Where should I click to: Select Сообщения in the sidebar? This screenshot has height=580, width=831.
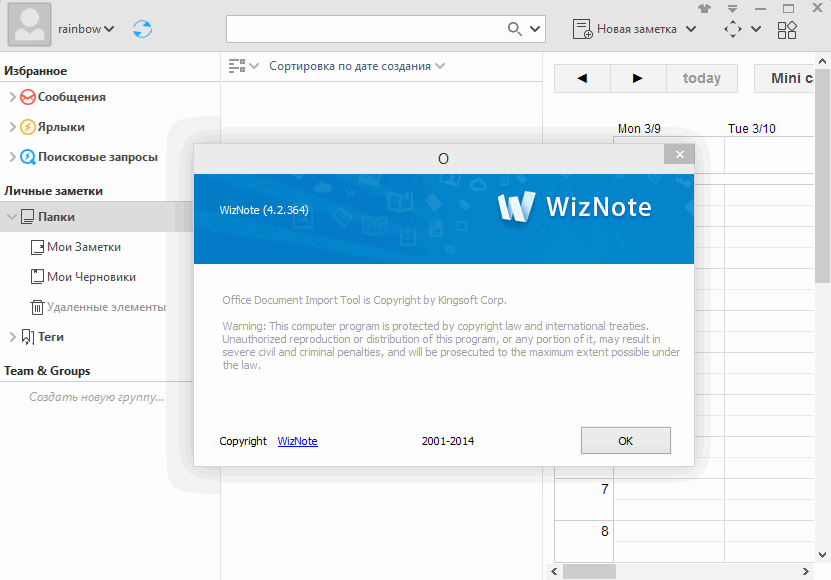tap(72, 97)
